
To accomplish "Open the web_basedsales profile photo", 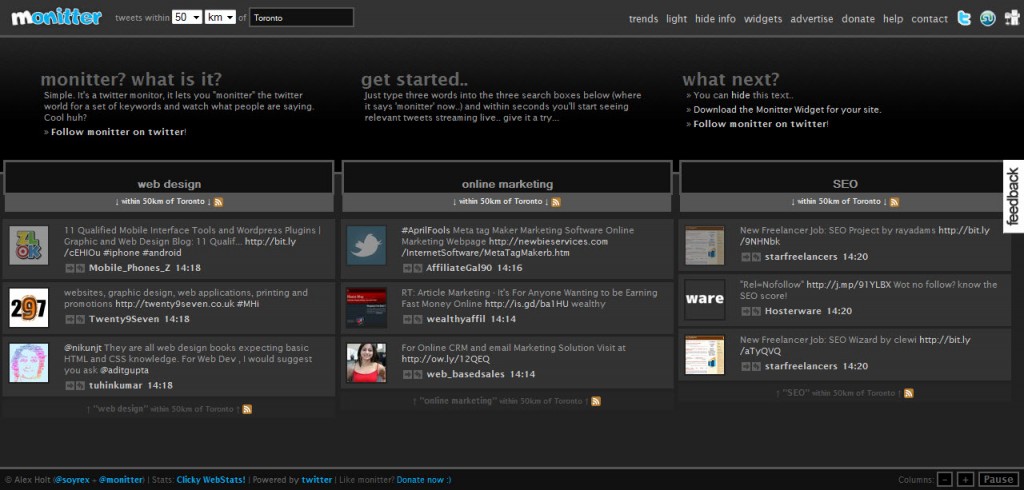I will [366, 363].
